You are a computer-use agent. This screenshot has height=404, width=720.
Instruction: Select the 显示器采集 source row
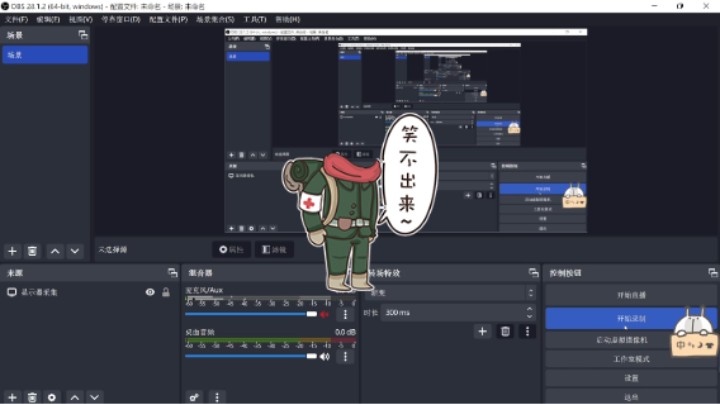[x=88, y=292]
